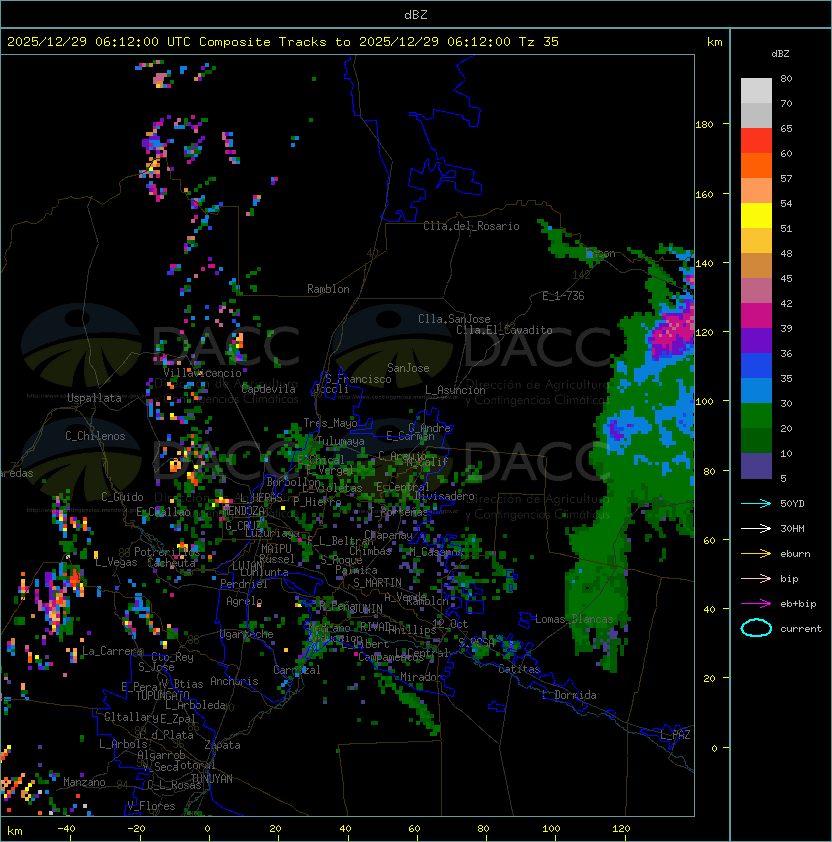
Task: Select the pink bip arrow legend symbol
Action: tap(756, 578)
